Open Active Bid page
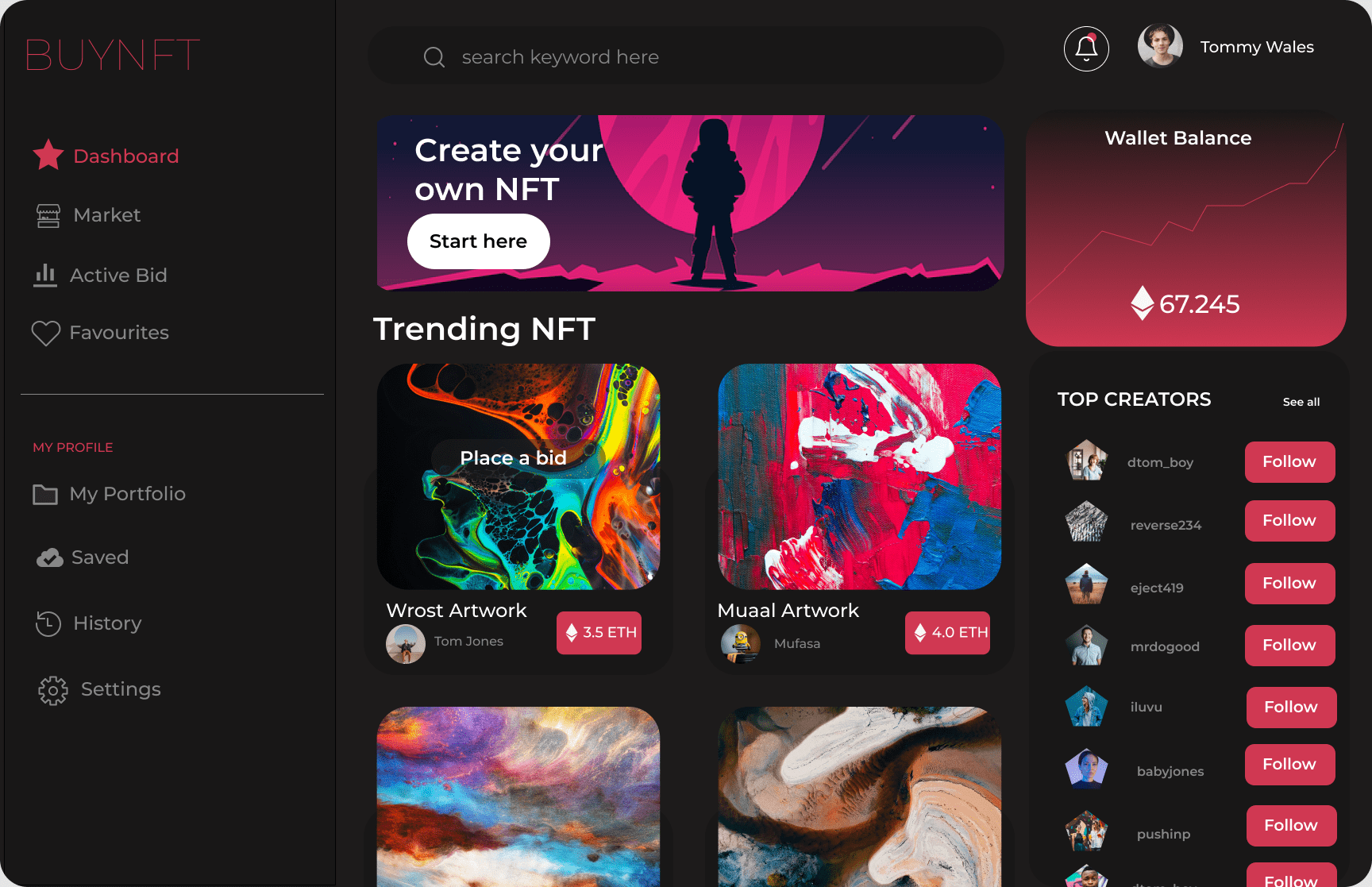Screen dimensions: 1372x887 (x=101, y=276)
